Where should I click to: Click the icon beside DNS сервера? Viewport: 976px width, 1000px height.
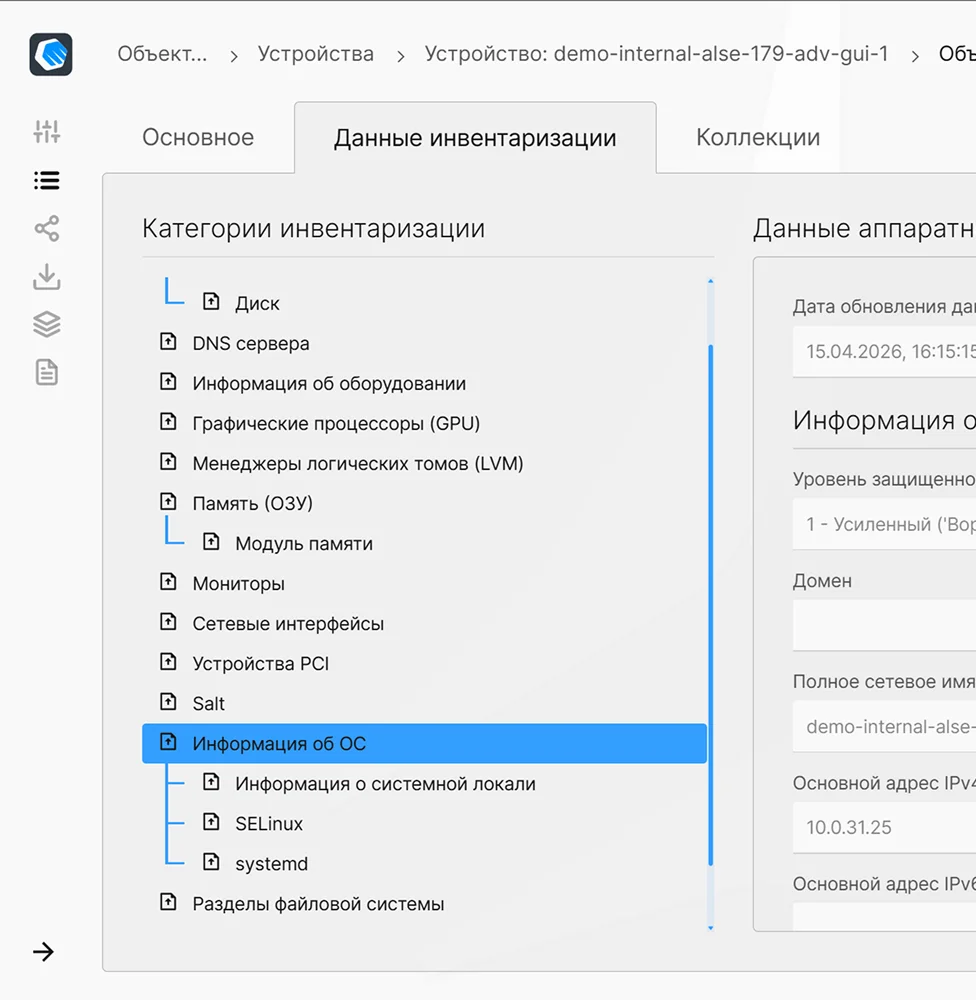pos(168,341)
